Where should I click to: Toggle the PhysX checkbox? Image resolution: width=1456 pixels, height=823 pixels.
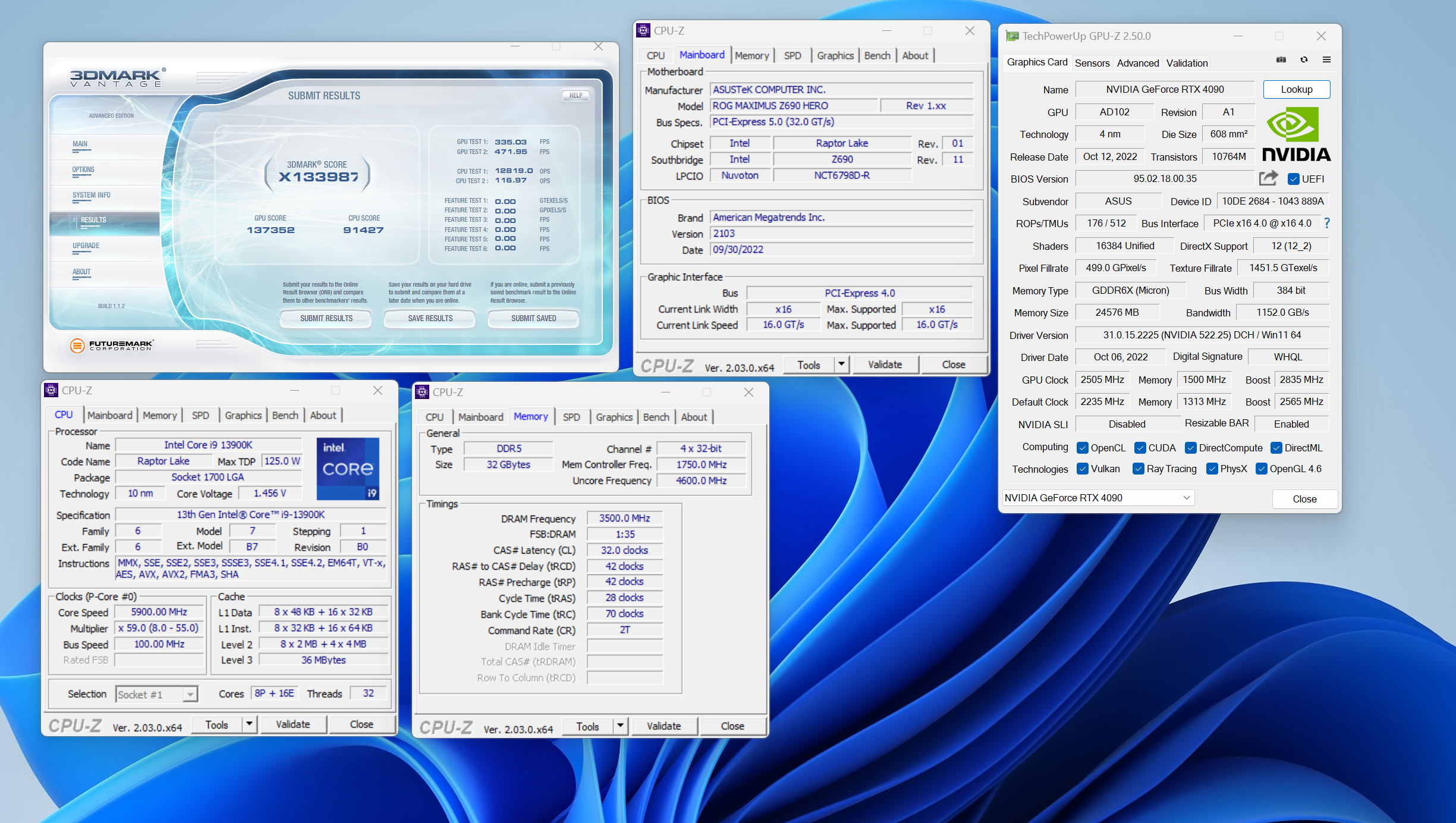(x=1212, y=469)
